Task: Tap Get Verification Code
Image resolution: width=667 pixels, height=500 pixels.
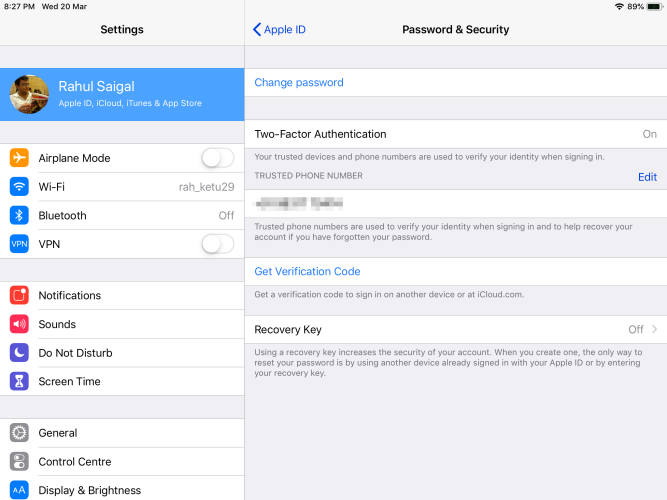Action: click(307, 271)
